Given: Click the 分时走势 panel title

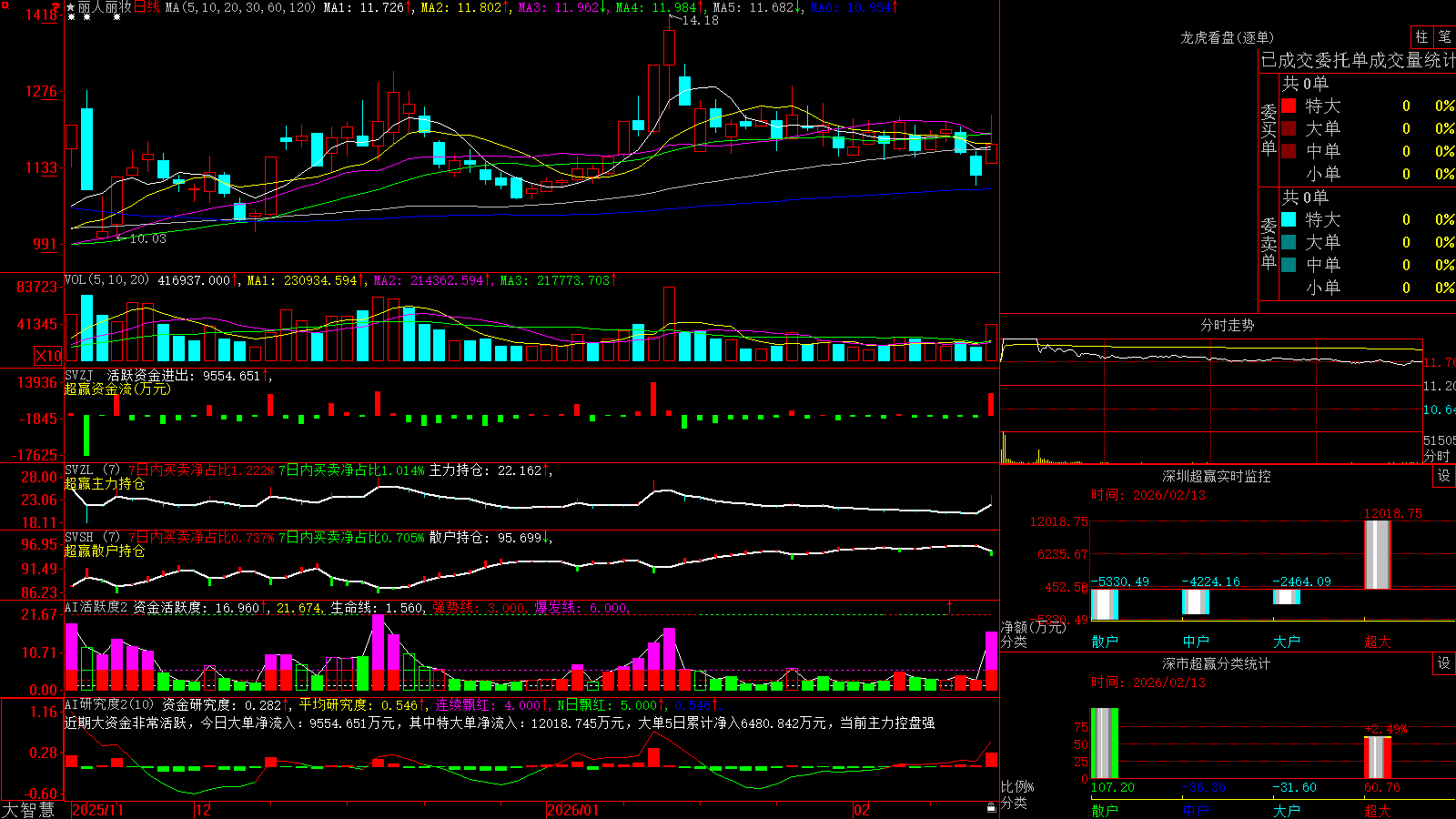Looking at the screenshot, I should click(1227, 325).
